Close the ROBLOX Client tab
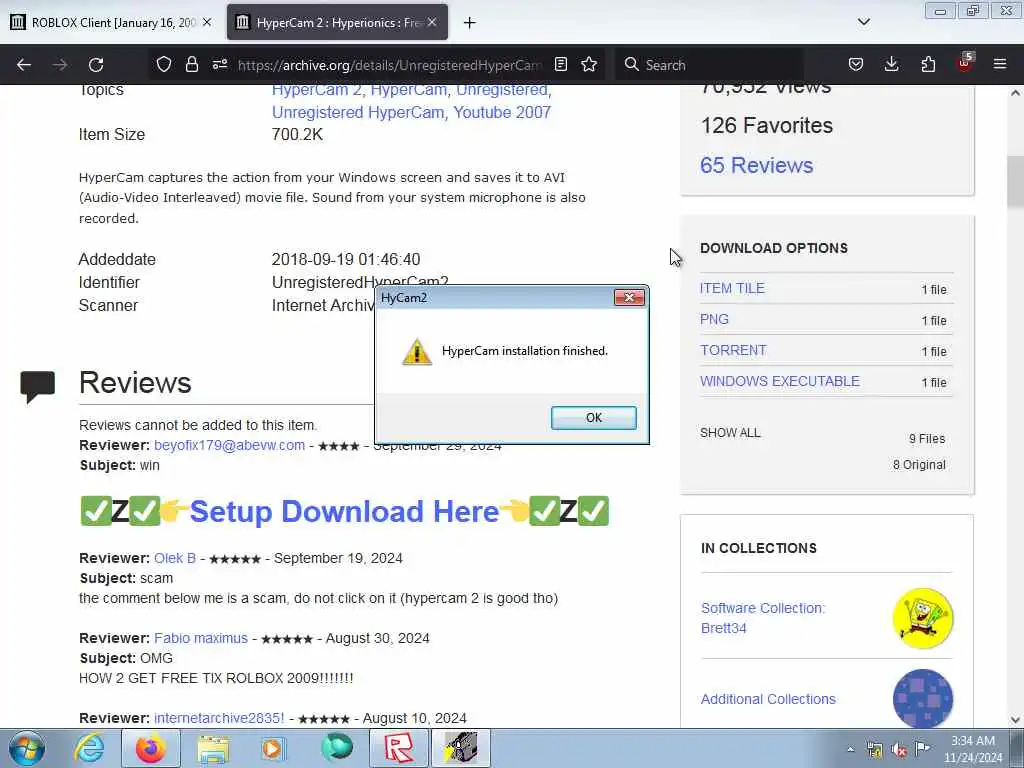The height and width of the screenshot is (768, 1024). coord(207,22)
